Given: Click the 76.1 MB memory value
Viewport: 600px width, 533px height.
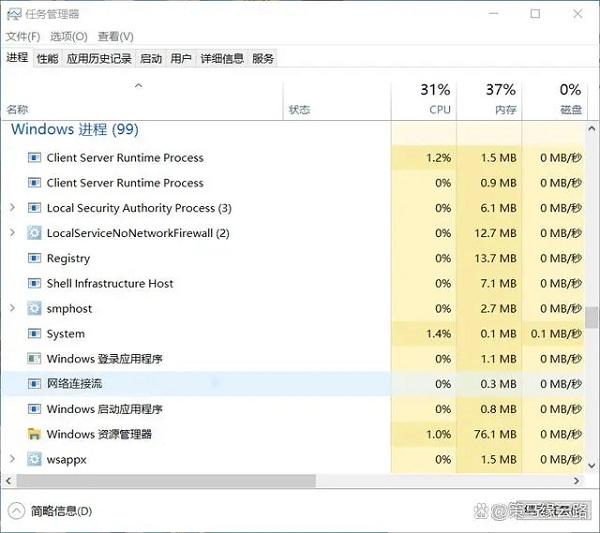Looking at the screenshot, I should pos(495,434).
